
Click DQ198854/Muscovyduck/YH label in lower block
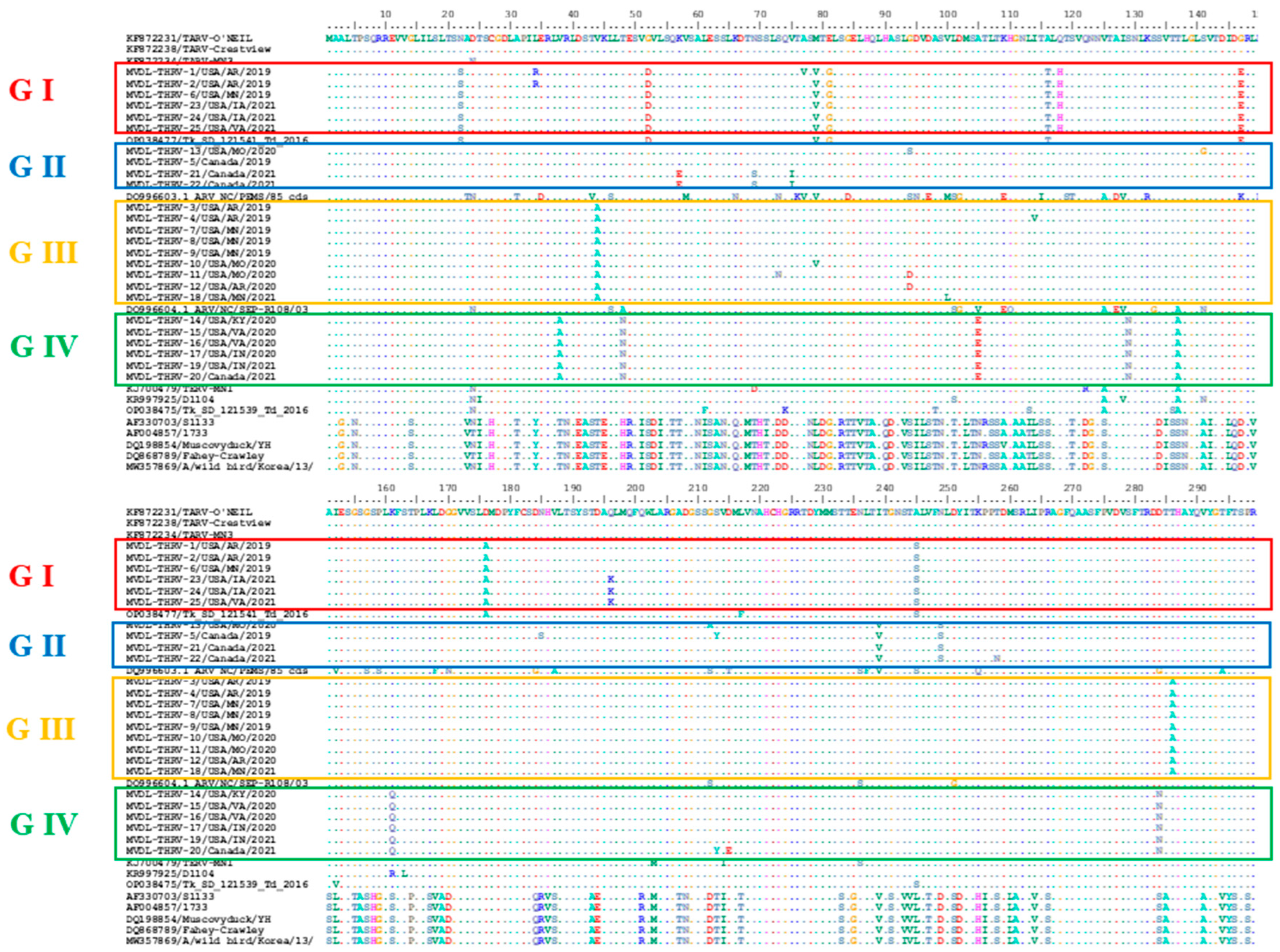coord(198,919)
